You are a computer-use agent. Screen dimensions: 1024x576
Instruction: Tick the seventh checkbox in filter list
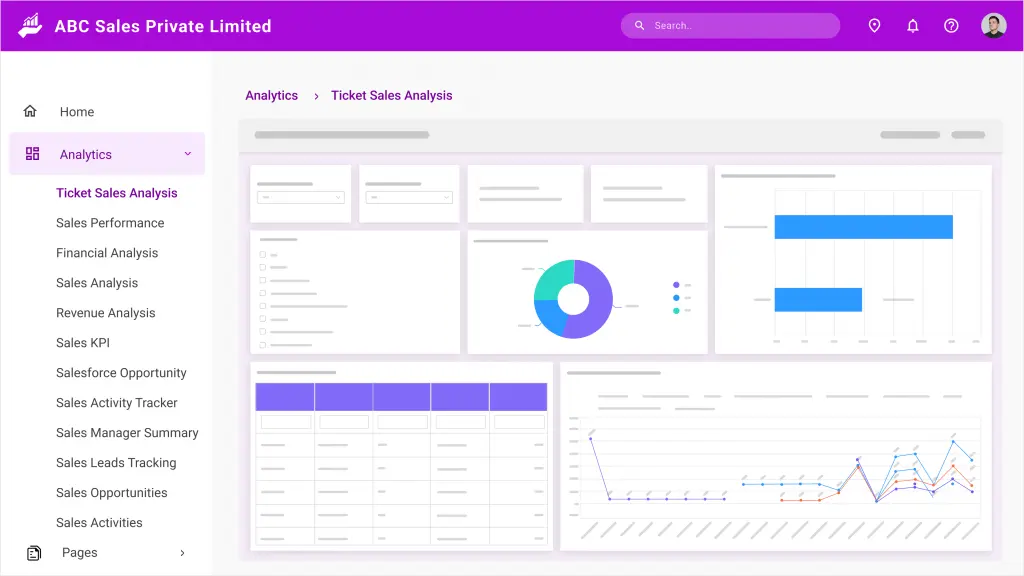click(263, 332)
